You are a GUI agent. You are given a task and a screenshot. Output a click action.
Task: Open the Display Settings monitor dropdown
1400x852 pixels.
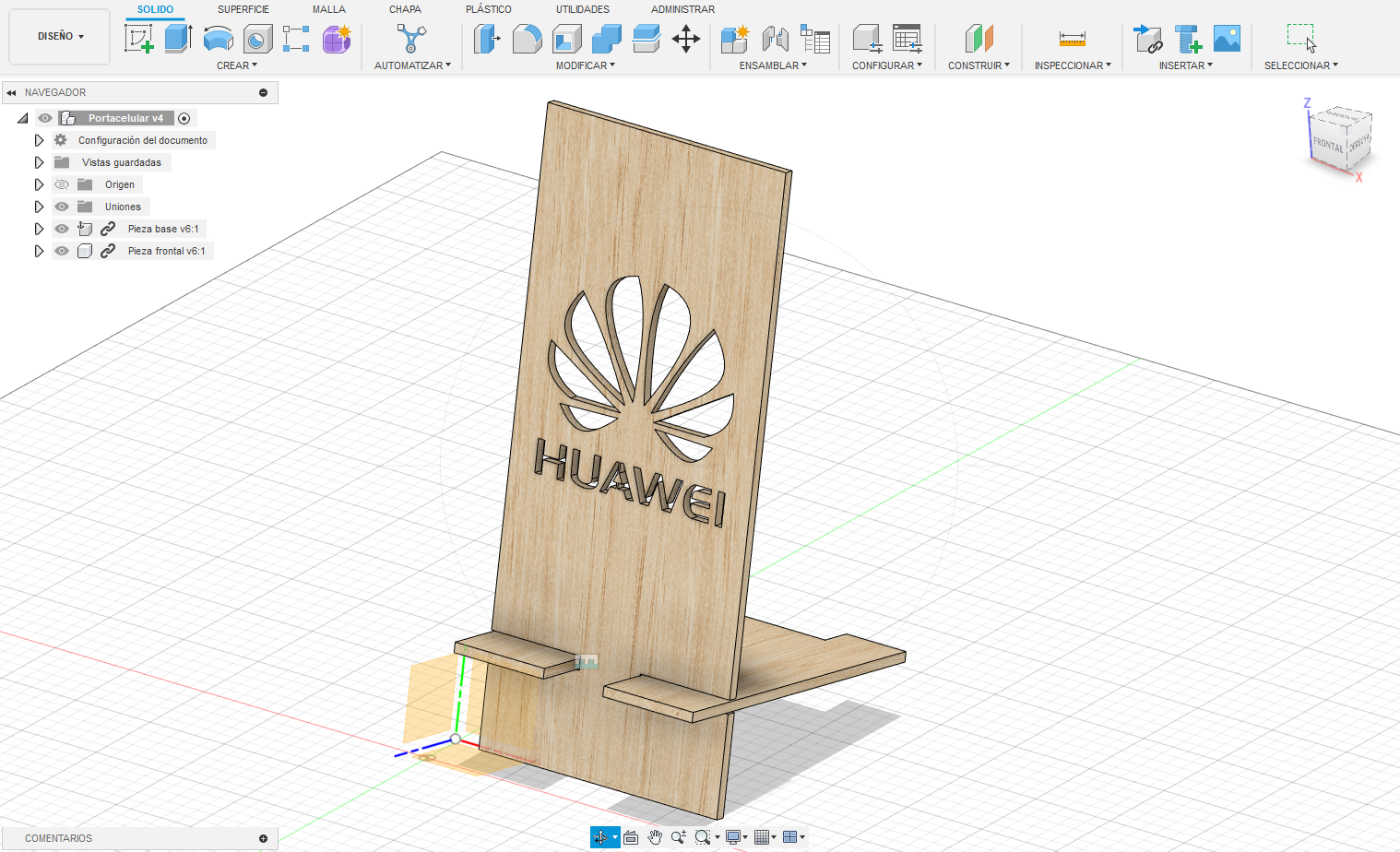[x=736, y=837]
